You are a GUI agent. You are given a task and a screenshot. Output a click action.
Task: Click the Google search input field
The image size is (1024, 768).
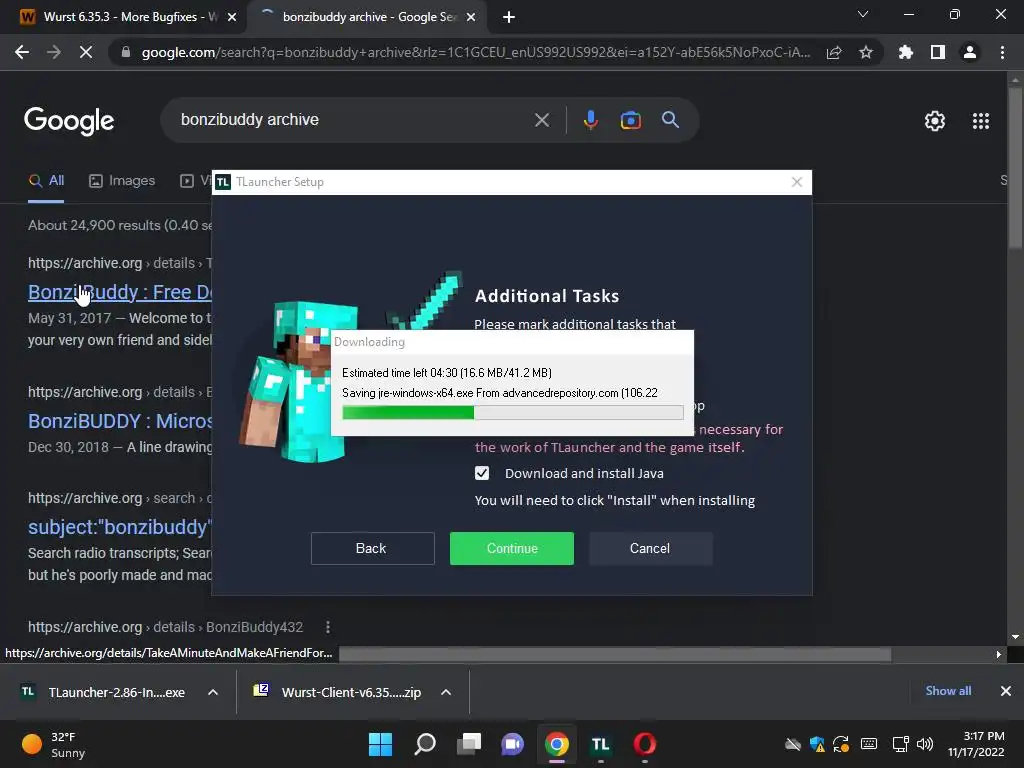pyautogui.click(x=353, y=120)
